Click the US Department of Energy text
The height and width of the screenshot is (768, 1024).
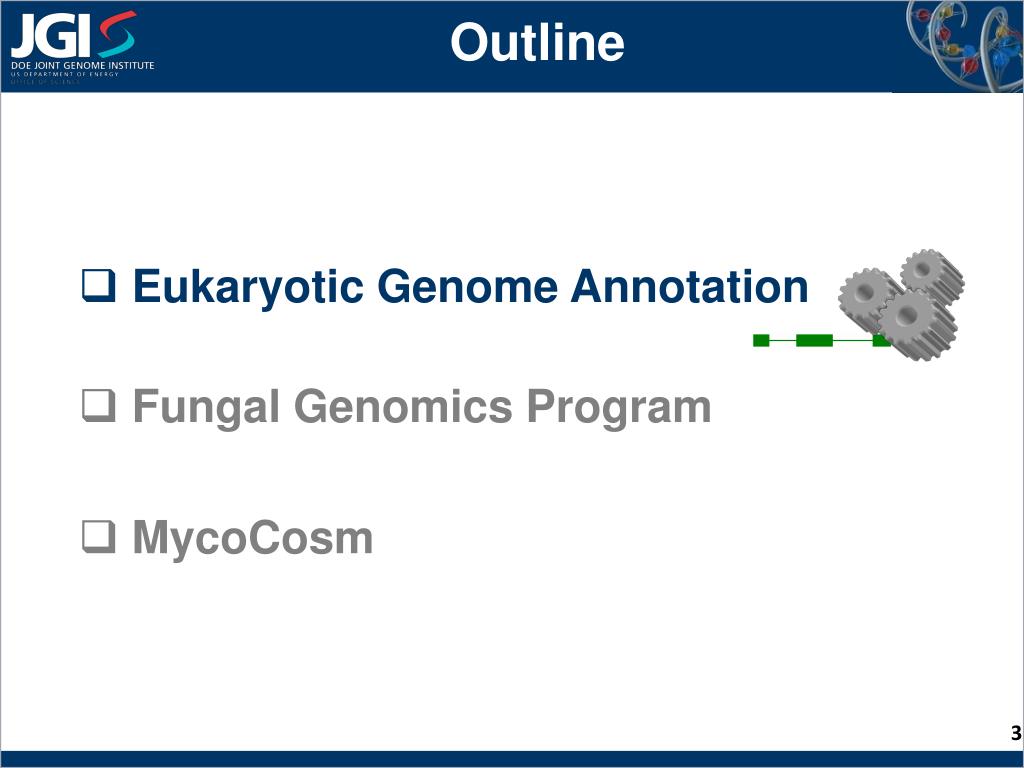coord(65,74)
